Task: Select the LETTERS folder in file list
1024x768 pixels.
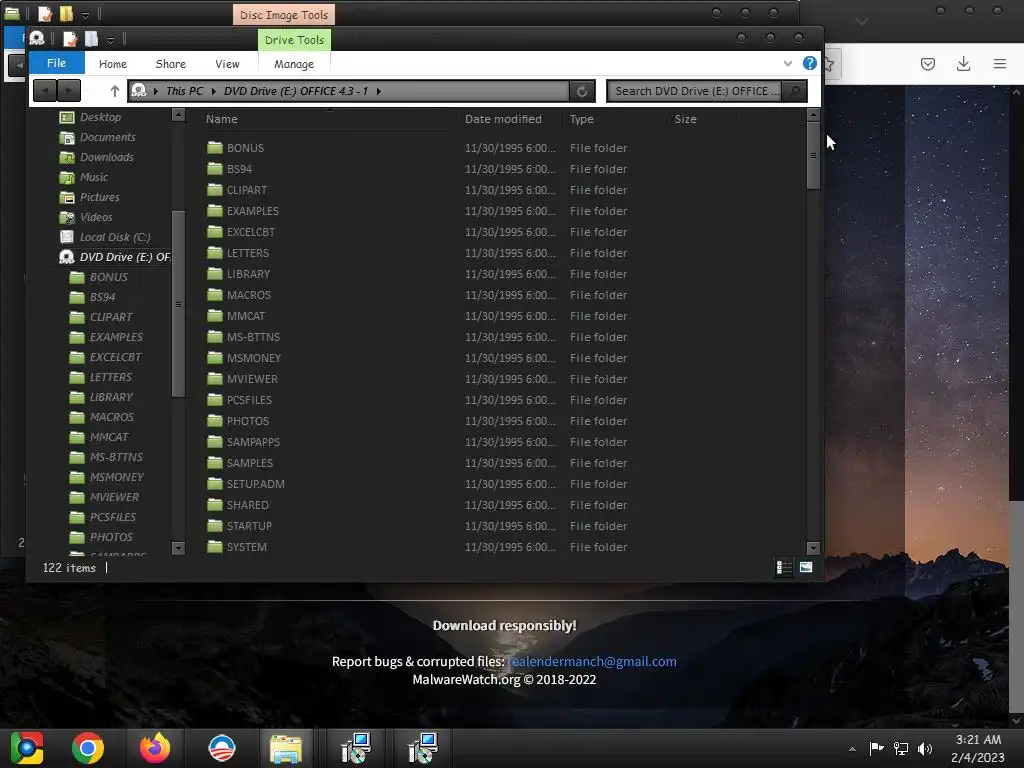Action: [248, 253]
